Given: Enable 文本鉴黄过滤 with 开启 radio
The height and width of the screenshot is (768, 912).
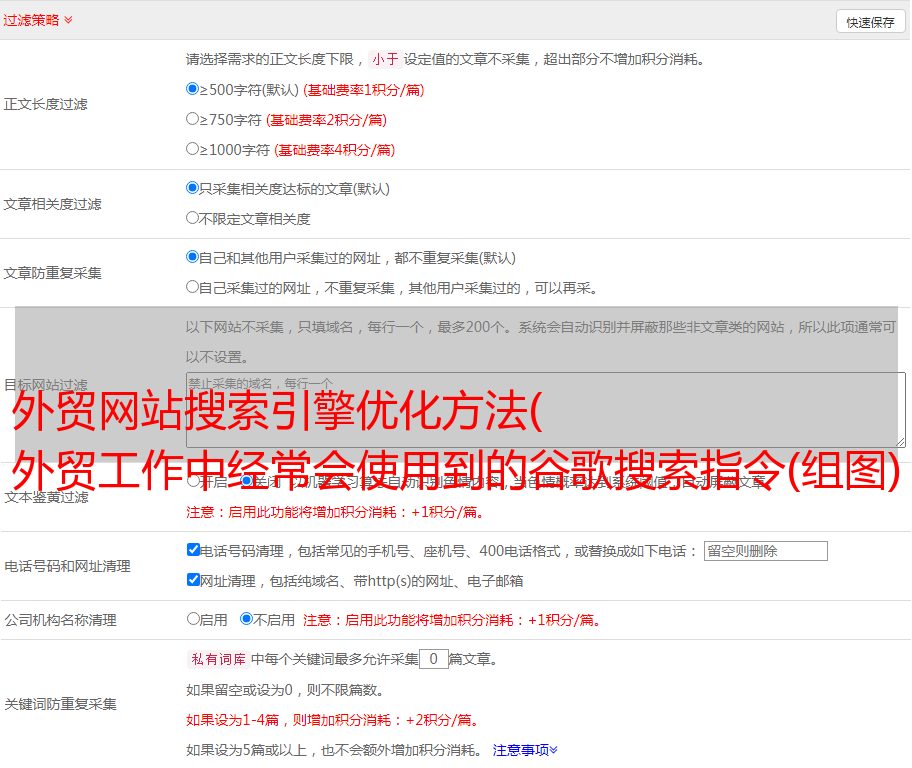Looking at the screenshot, I should 193,481.
